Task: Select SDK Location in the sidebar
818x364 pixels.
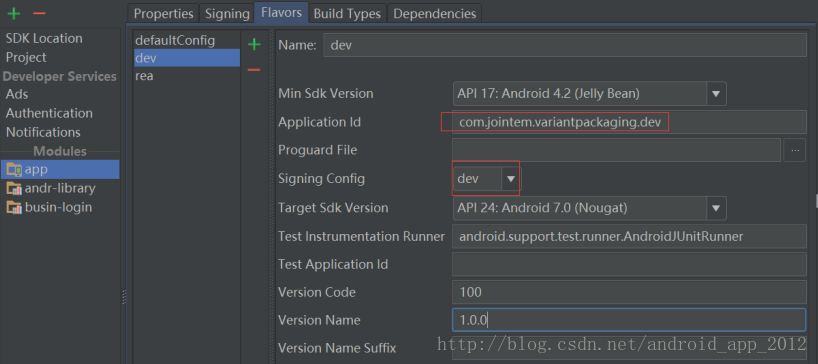Action: click(x=44, y=39)
